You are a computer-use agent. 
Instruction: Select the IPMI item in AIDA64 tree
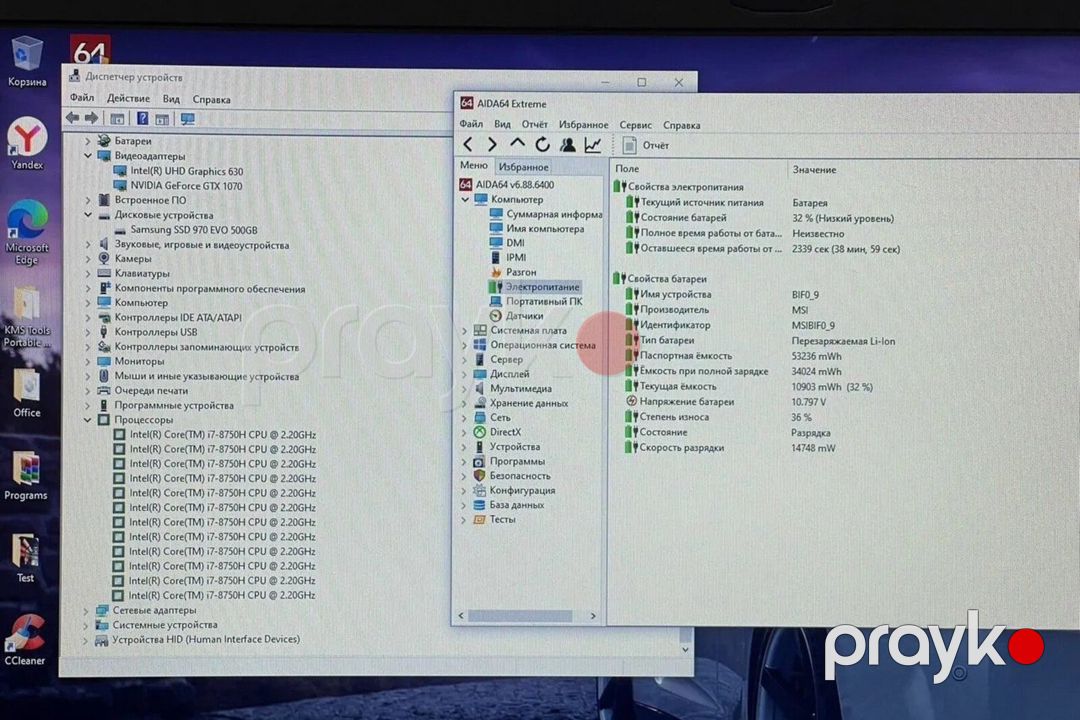tap(516, 258)
